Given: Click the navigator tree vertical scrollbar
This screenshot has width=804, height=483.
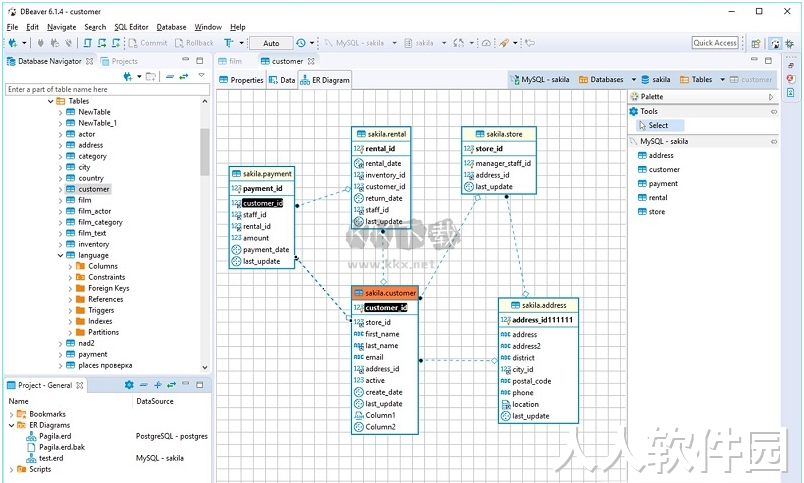Looking at the screenshot, I should coord(205,152).
